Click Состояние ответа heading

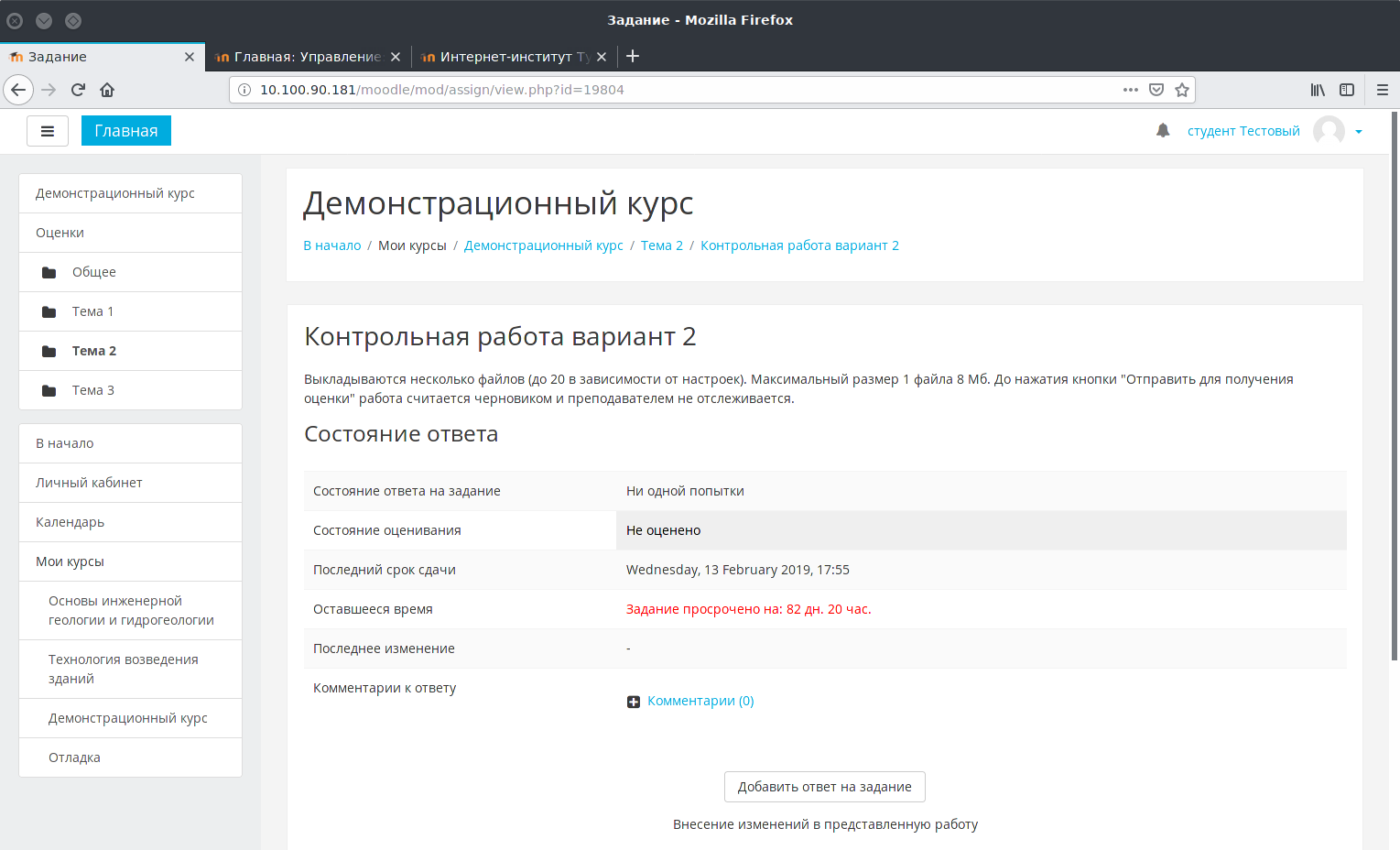[401, 434]
